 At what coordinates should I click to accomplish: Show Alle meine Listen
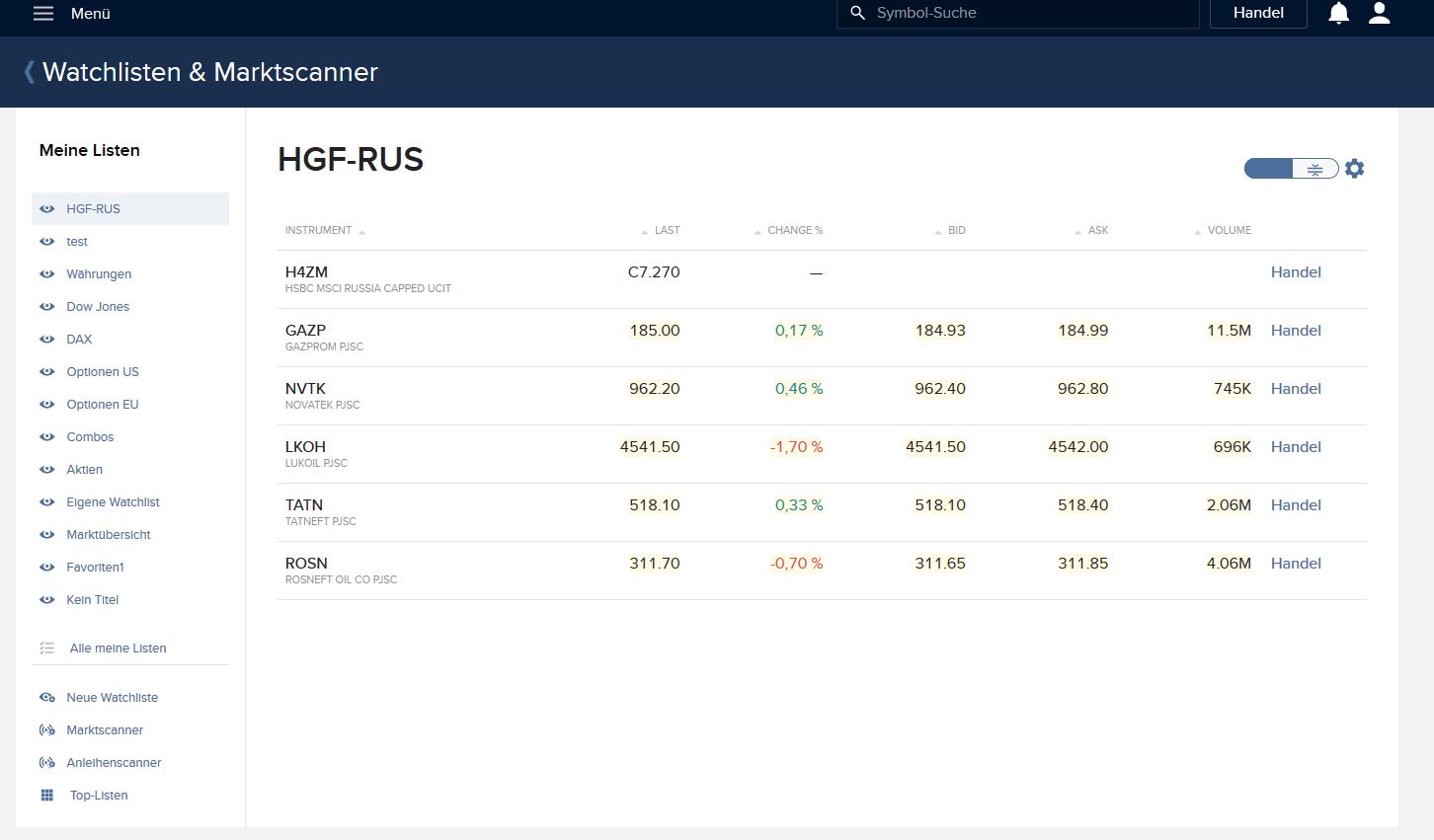[118, 649]
